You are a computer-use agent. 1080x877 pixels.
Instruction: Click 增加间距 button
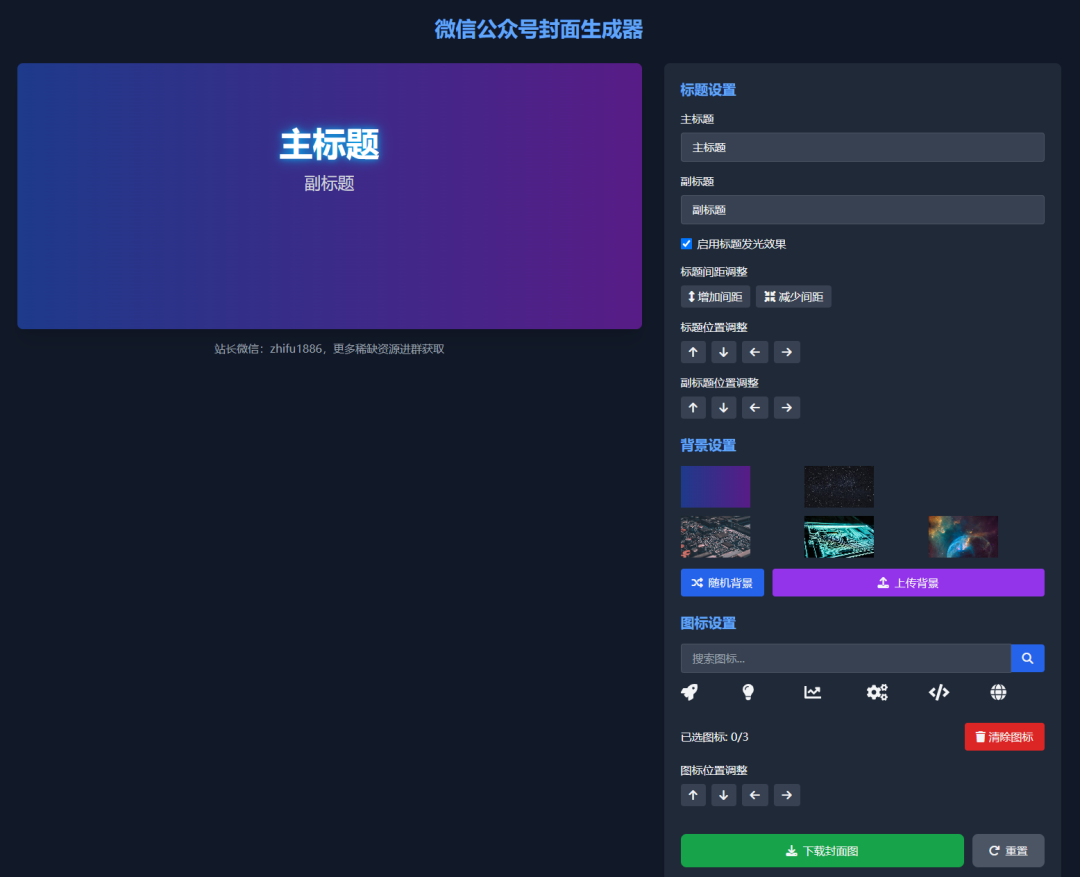click(x=715, y=297)
